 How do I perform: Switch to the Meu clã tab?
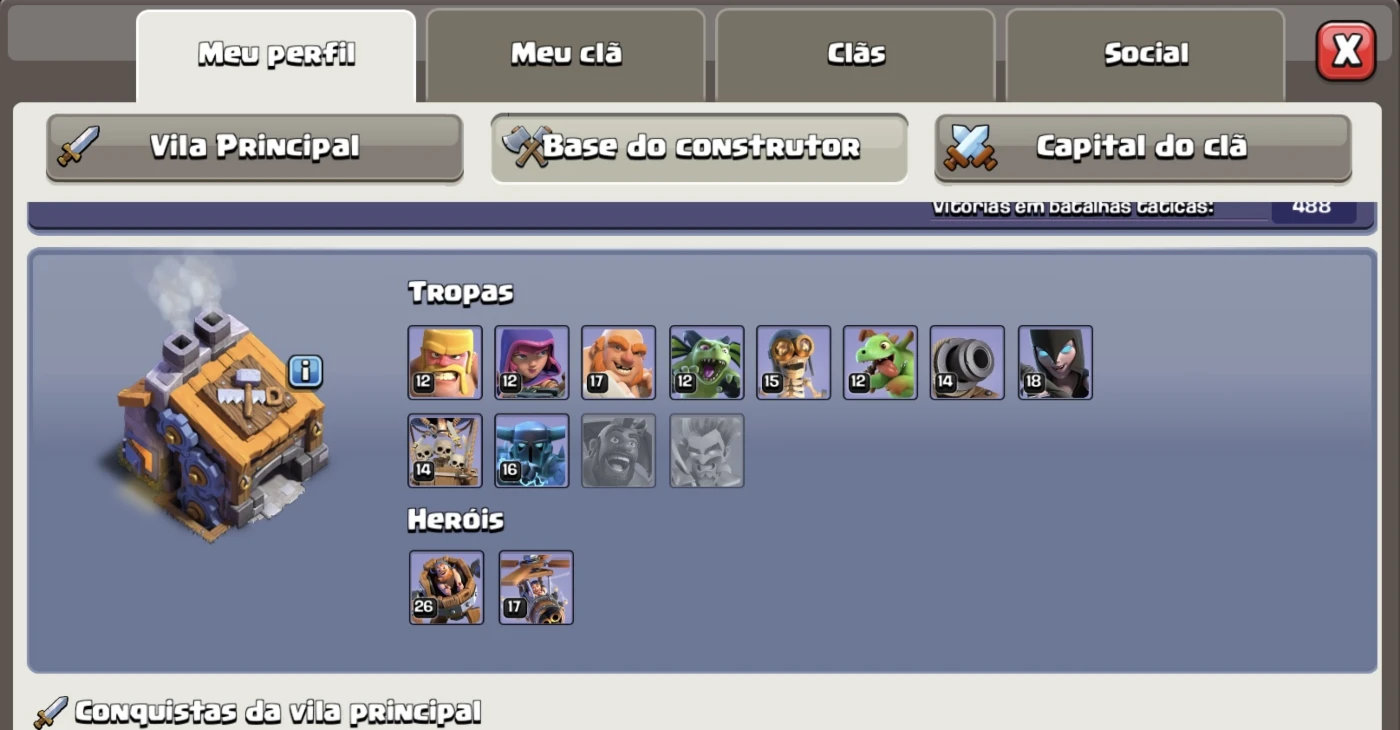click(566, 55)
